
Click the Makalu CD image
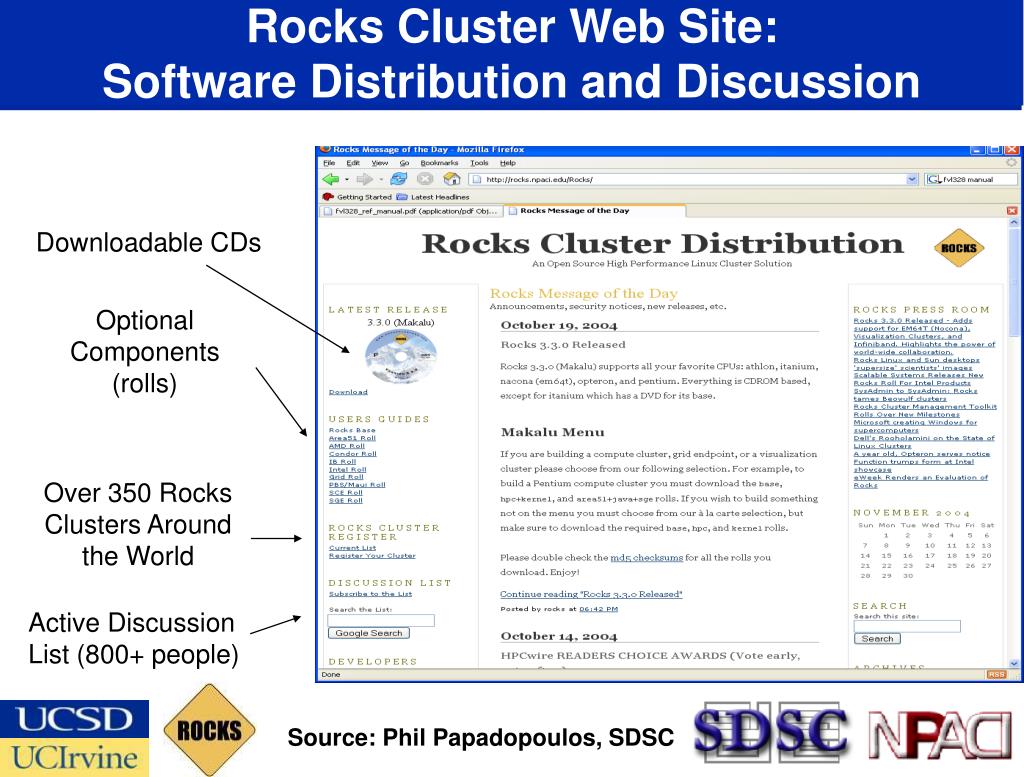(400, 357)
